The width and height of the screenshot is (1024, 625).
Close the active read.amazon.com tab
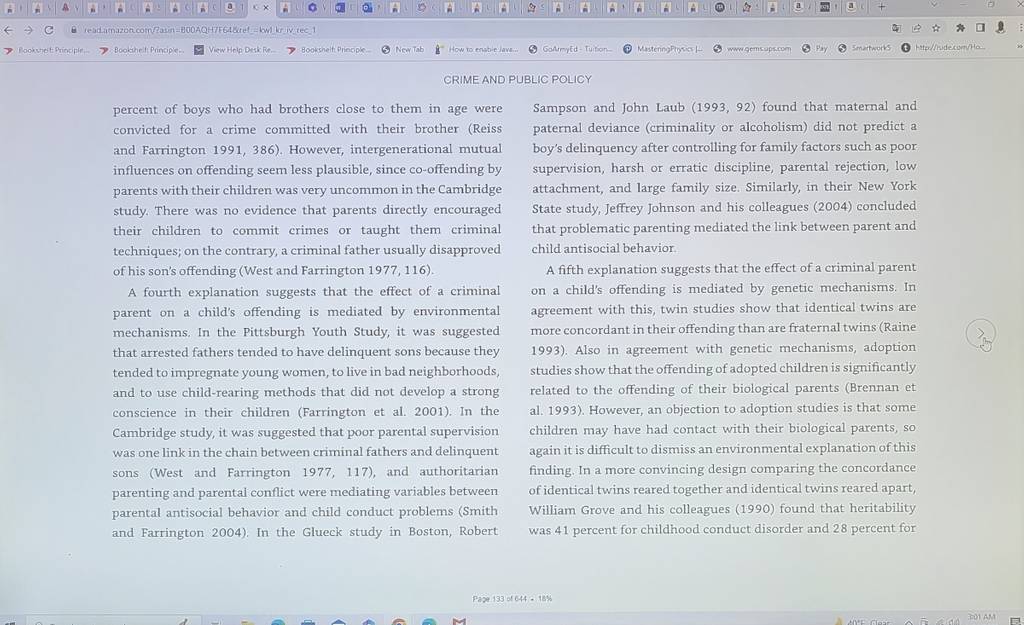266,8
